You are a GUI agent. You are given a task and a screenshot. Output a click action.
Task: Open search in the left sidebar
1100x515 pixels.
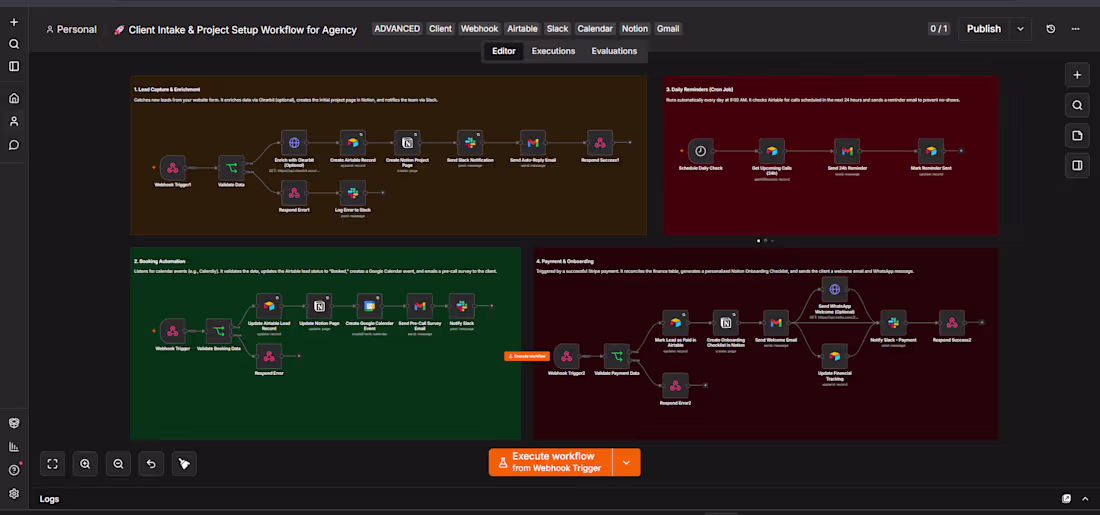coord(14,44)
